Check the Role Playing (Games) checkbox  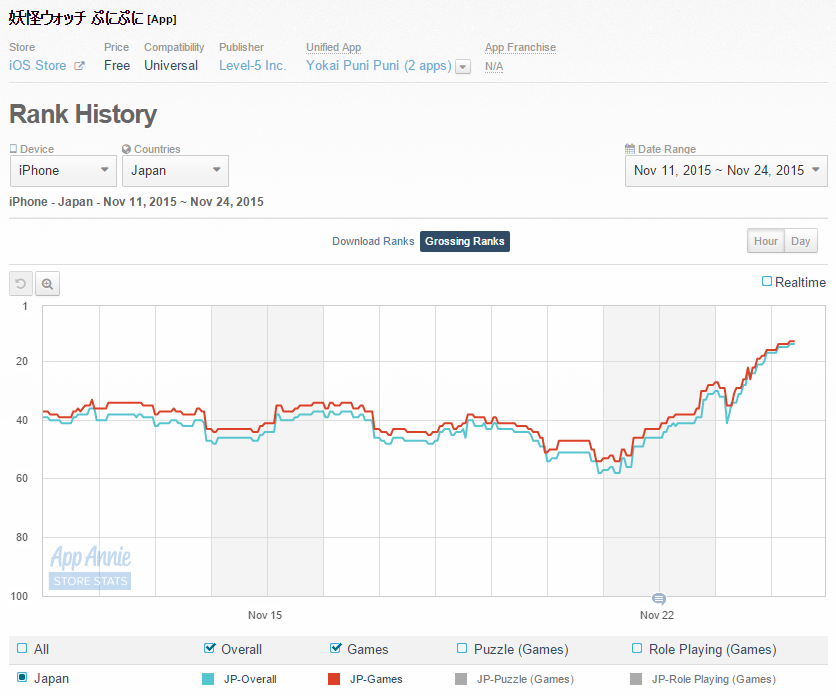click(637, 648)
